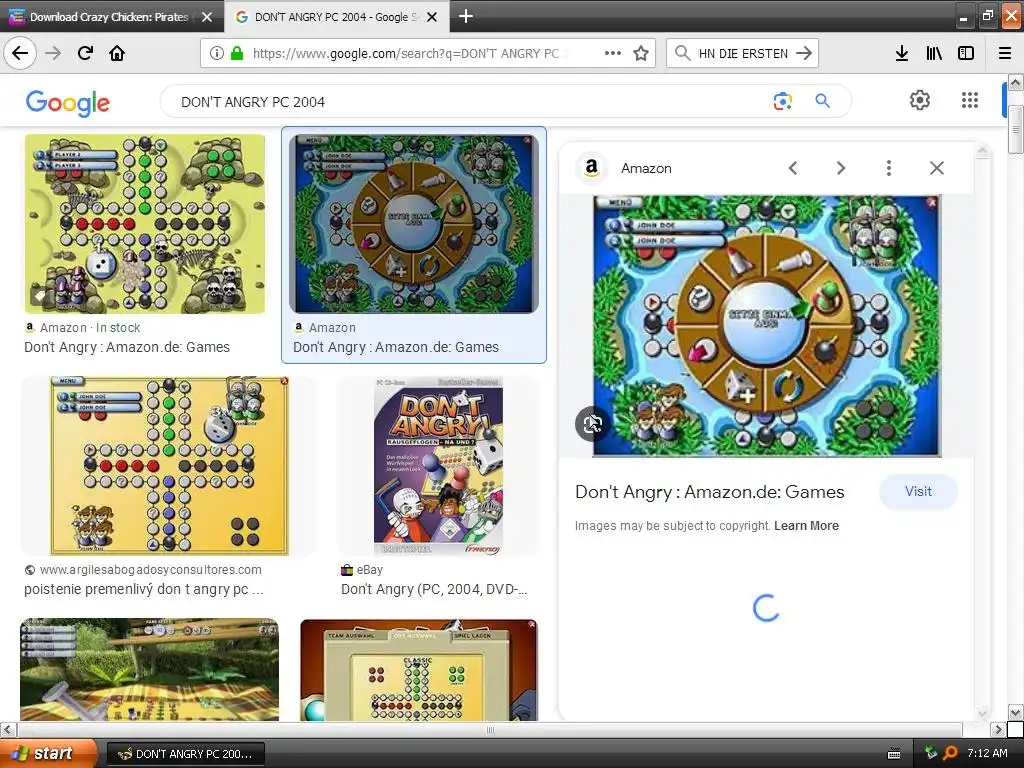Open the Classic board selection thumbnail

point(419,669)
